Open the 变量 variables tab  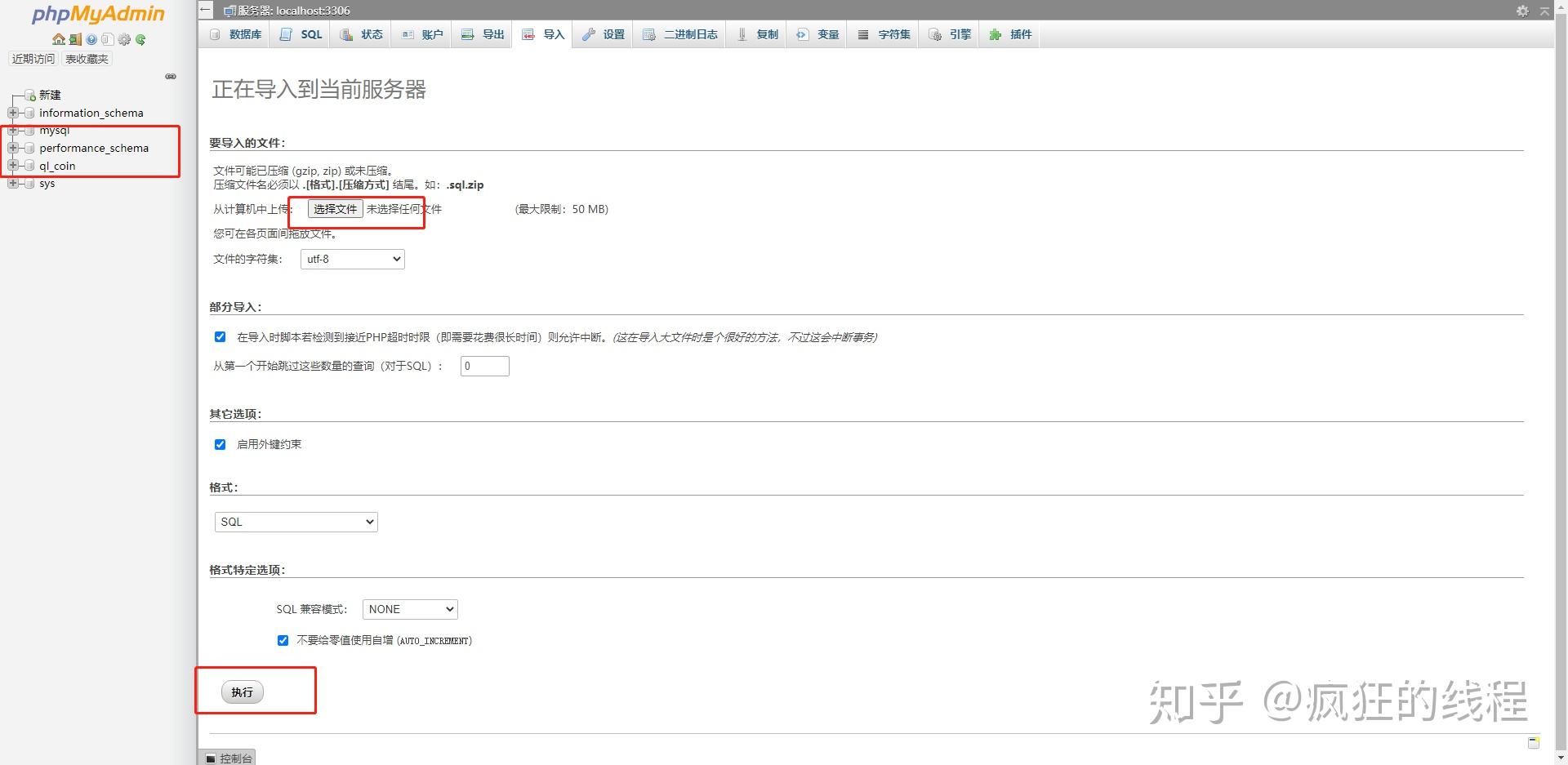tap(817, 34)
